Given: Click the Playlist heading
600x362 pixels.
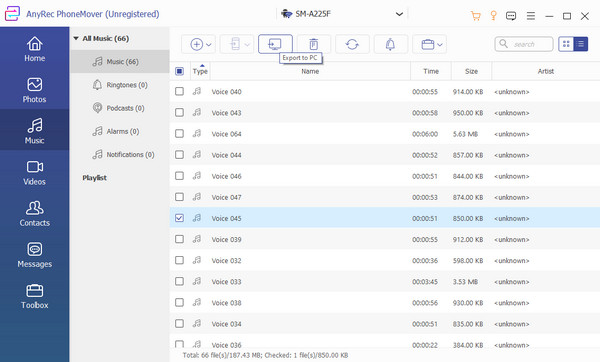Looking at the screenshot, I should click(95, 178).
